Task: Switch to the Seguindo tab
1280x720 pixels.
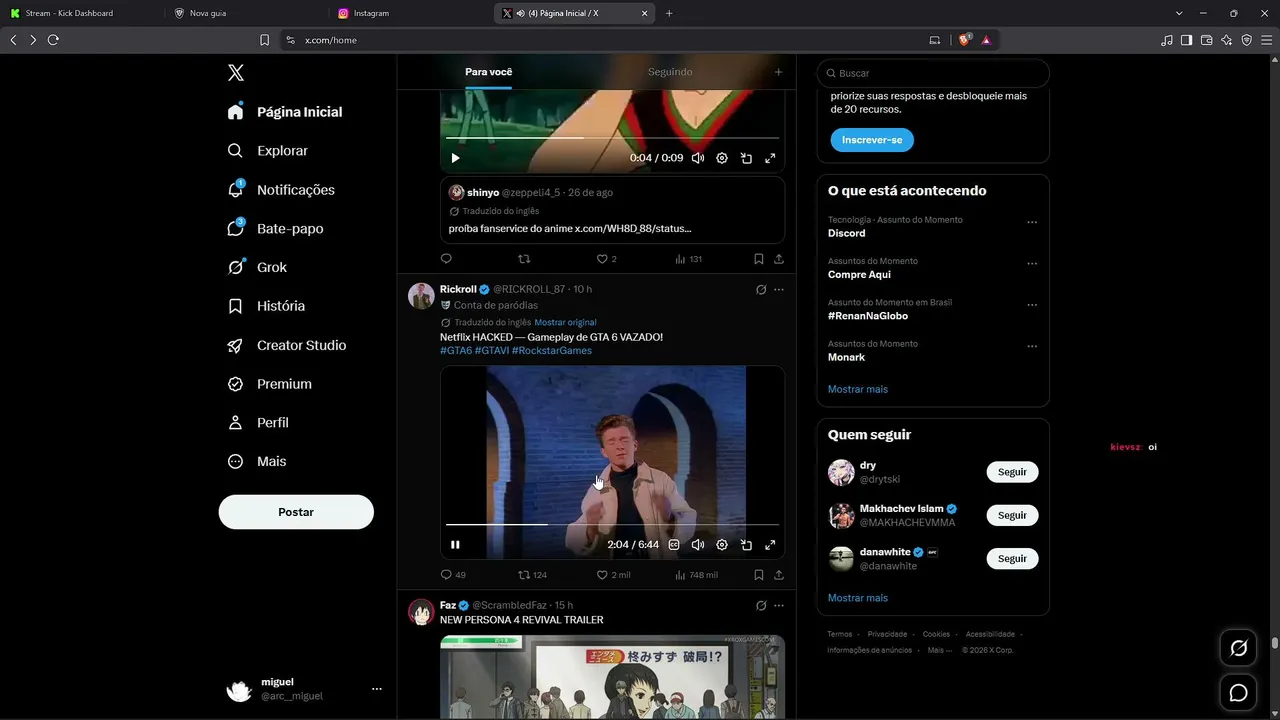Action: [x=670, y=72]
